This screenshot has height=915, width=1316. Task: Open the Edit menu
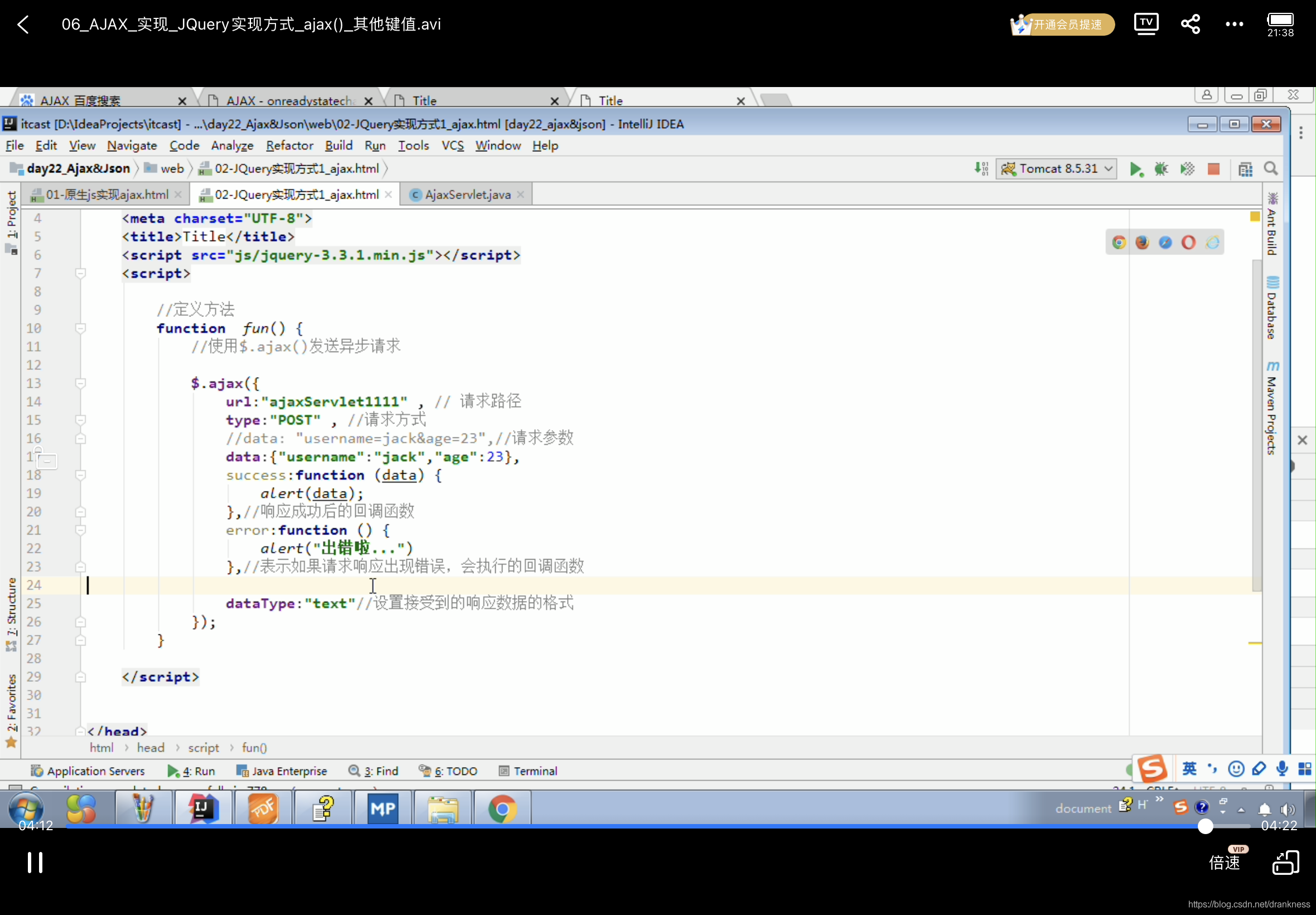(x=46, y=146)
